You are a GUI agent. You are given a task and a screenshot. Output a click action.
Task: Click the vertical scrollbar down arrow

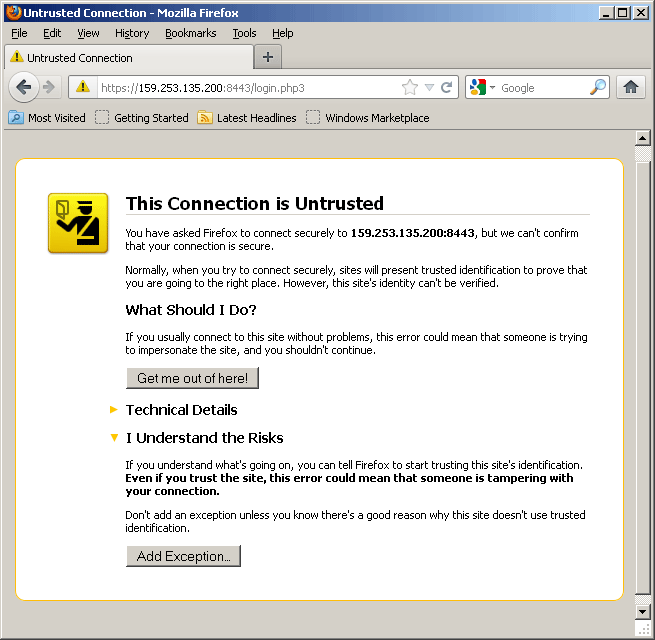pos(643,611)
